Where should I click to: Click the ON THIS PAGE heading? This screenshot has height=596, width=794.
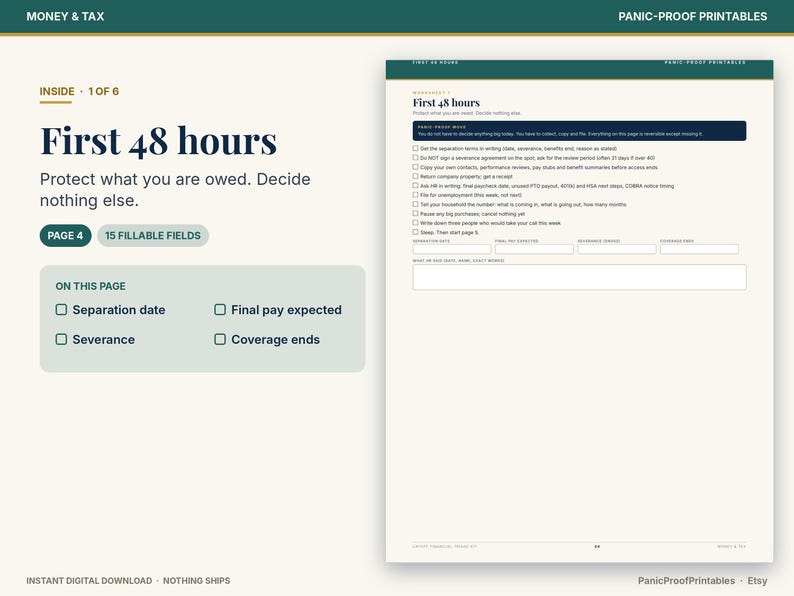point(91,286)
